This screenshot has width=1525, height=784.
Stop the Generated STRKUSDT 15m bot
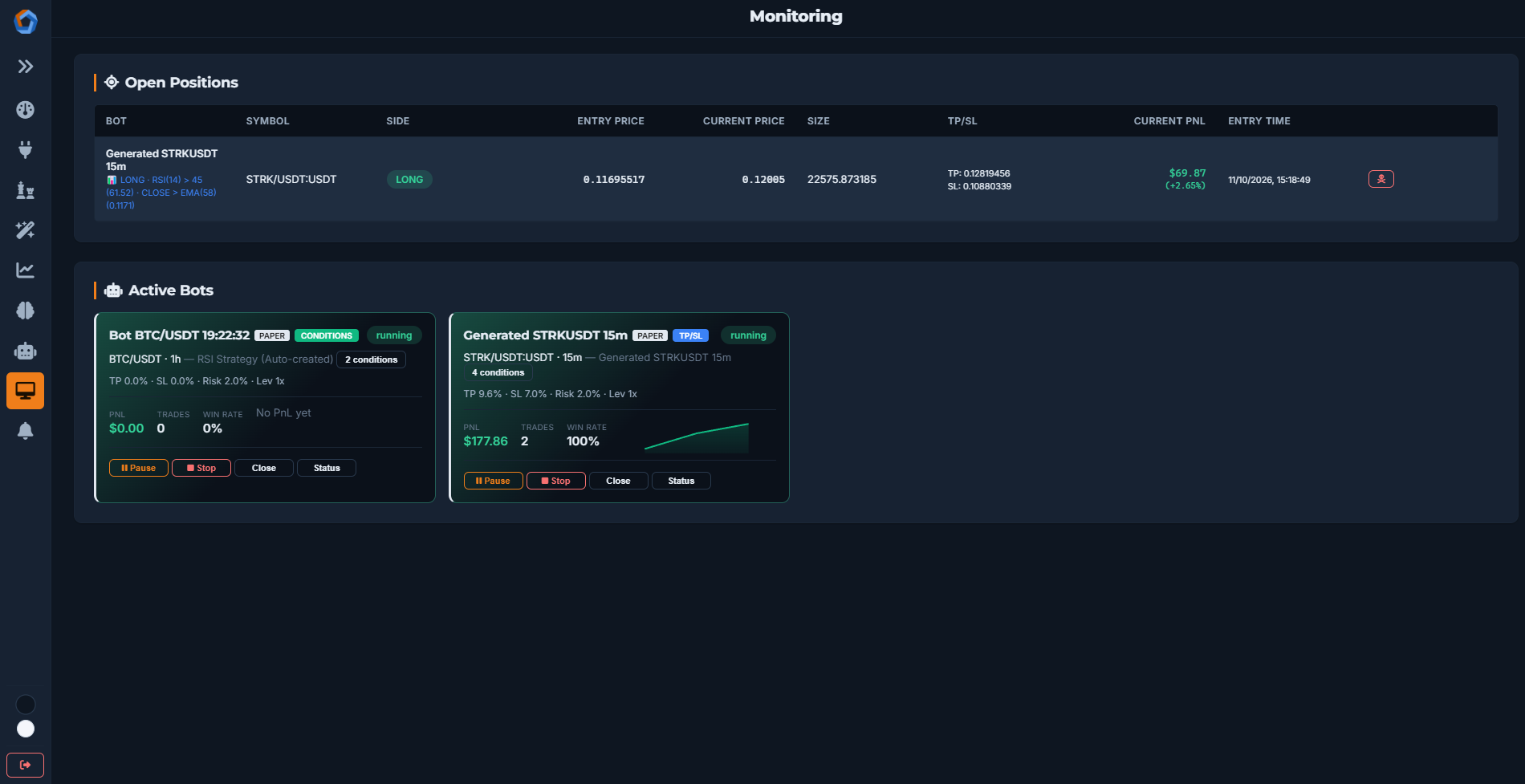[556, 481]
